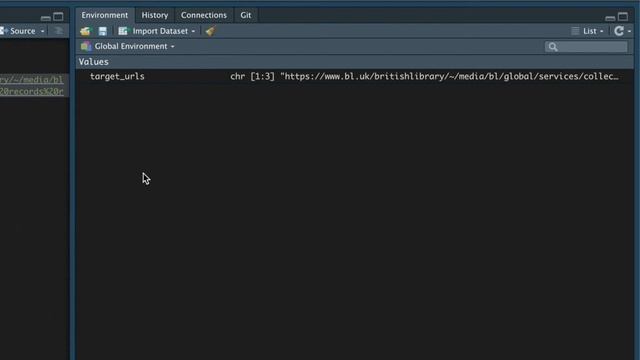The height and width of the screenshot is (360, 640).
Task: Switch to the Environment tab
Action: coord(104,15)
